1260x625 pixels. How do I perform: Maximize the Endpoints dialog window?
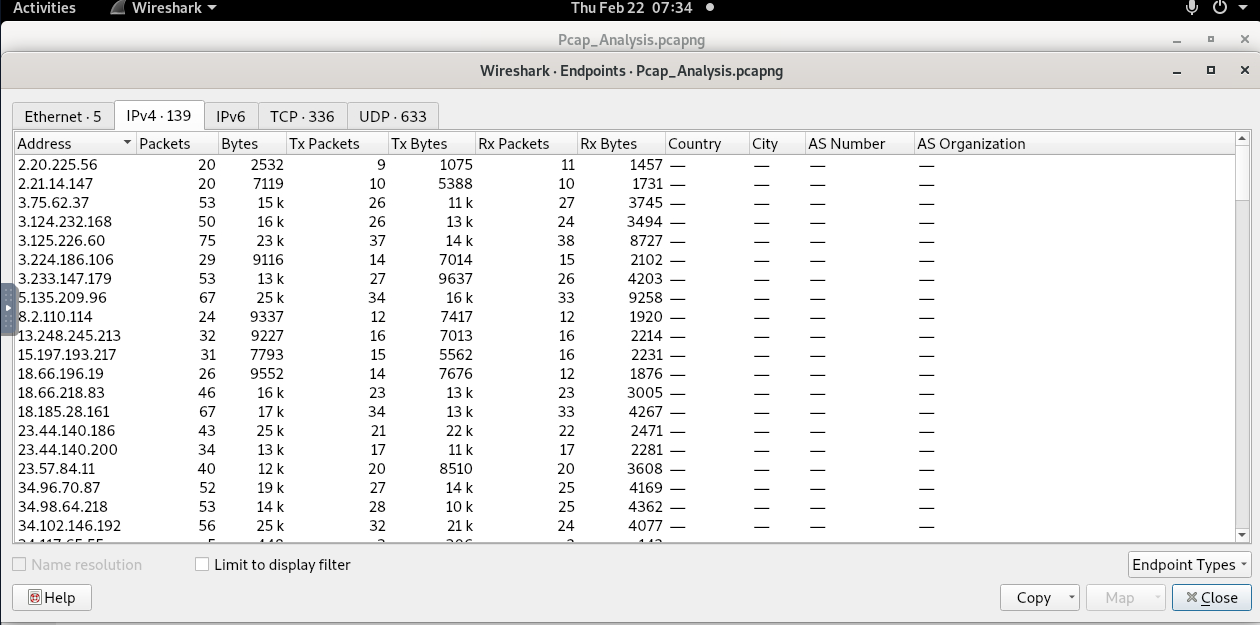tap(1210, 71)
